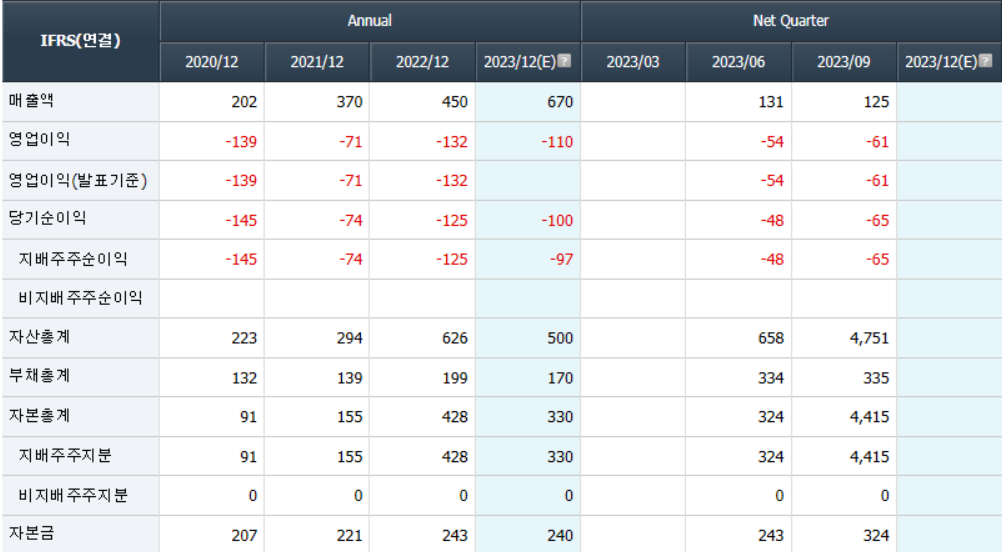Select the 자산총계 row label
This screenshot has height=552, width=1002.
point(39,337)
